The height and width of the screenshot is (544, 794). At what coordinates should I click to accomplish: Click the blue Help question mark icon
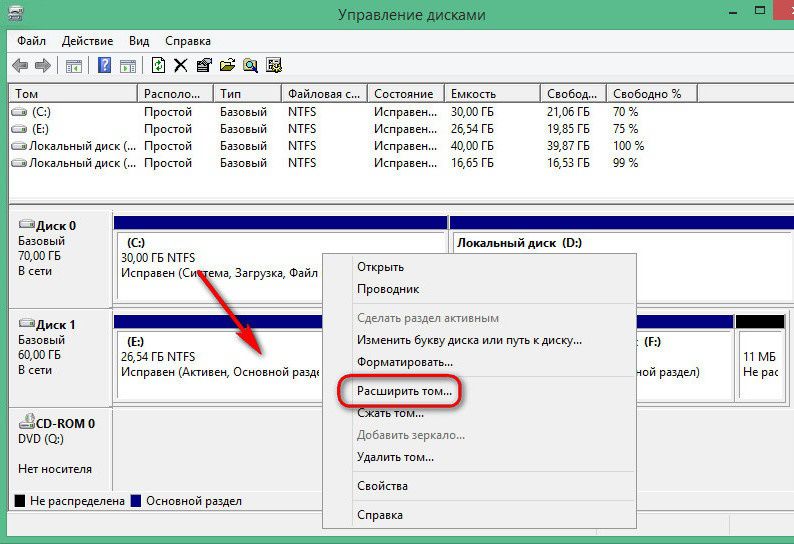click(104, 66)
